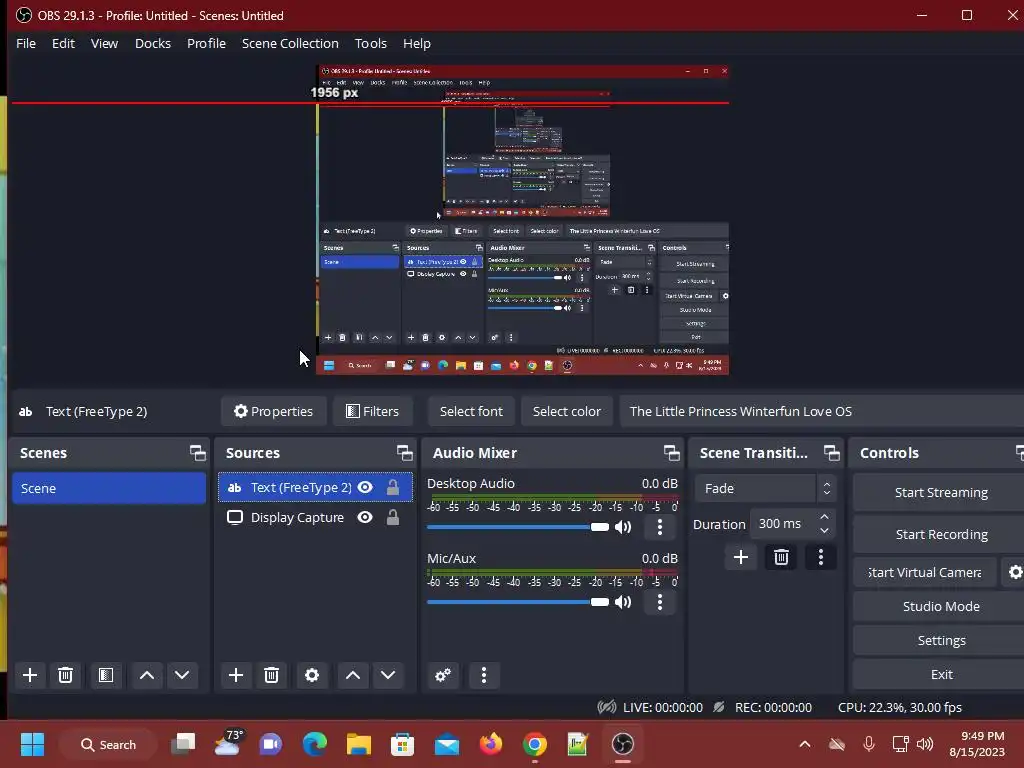Open advanced audio properties gears icon
Viewport: 1024px width, 768px height.
[x=443, y=675]
